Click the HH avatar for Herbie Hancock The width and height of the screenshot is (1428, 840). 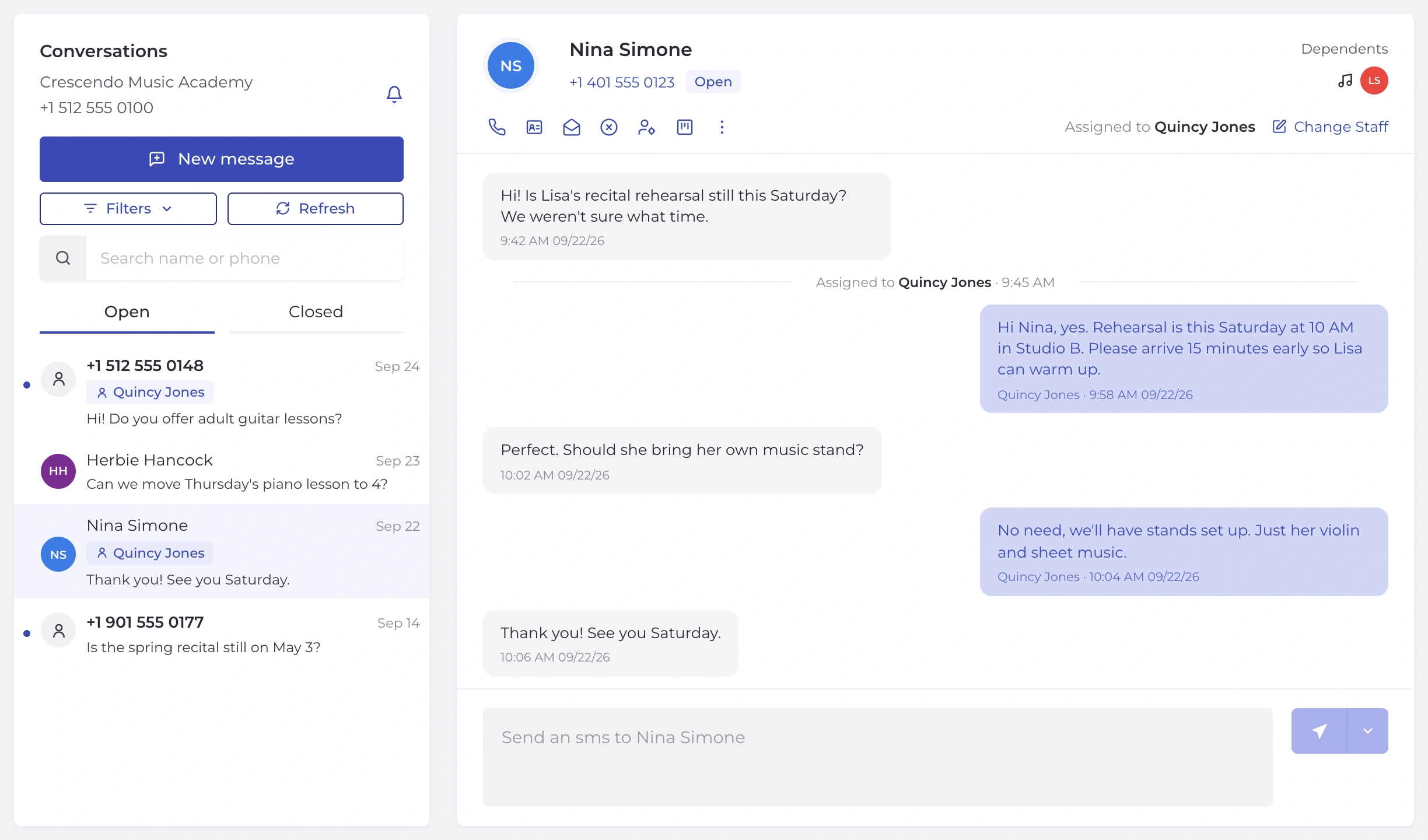[x=58, y=471]
